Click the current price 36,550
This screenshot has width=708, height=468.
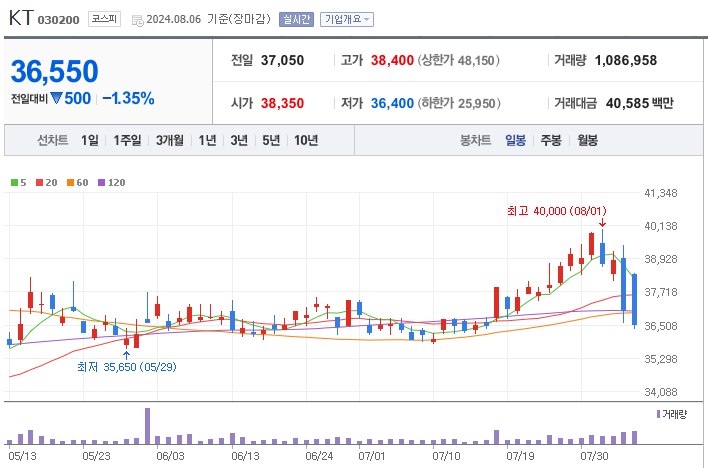click(x=54, y=71)
